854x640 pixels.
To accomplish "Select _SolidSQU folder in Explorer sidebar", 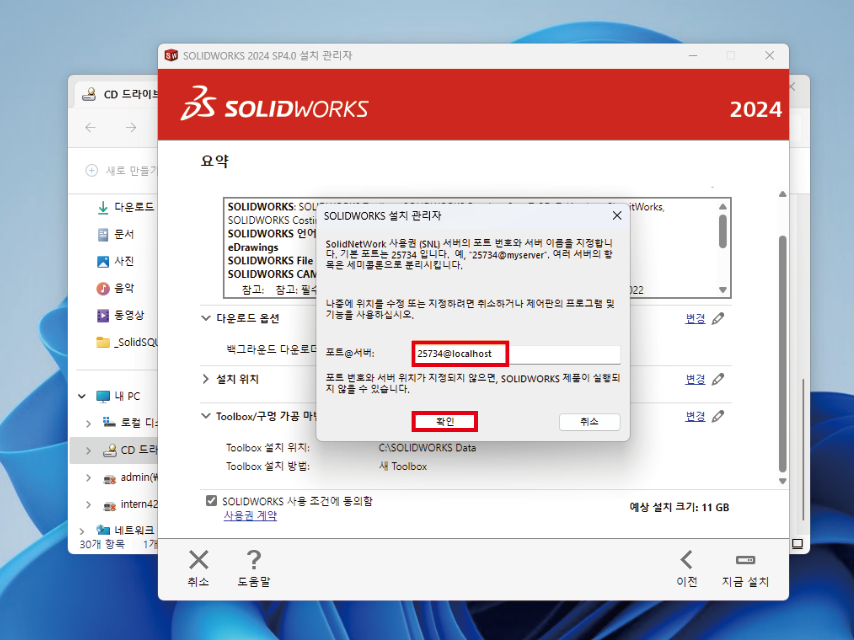I will pyautogui.click(x=126, y=342).
